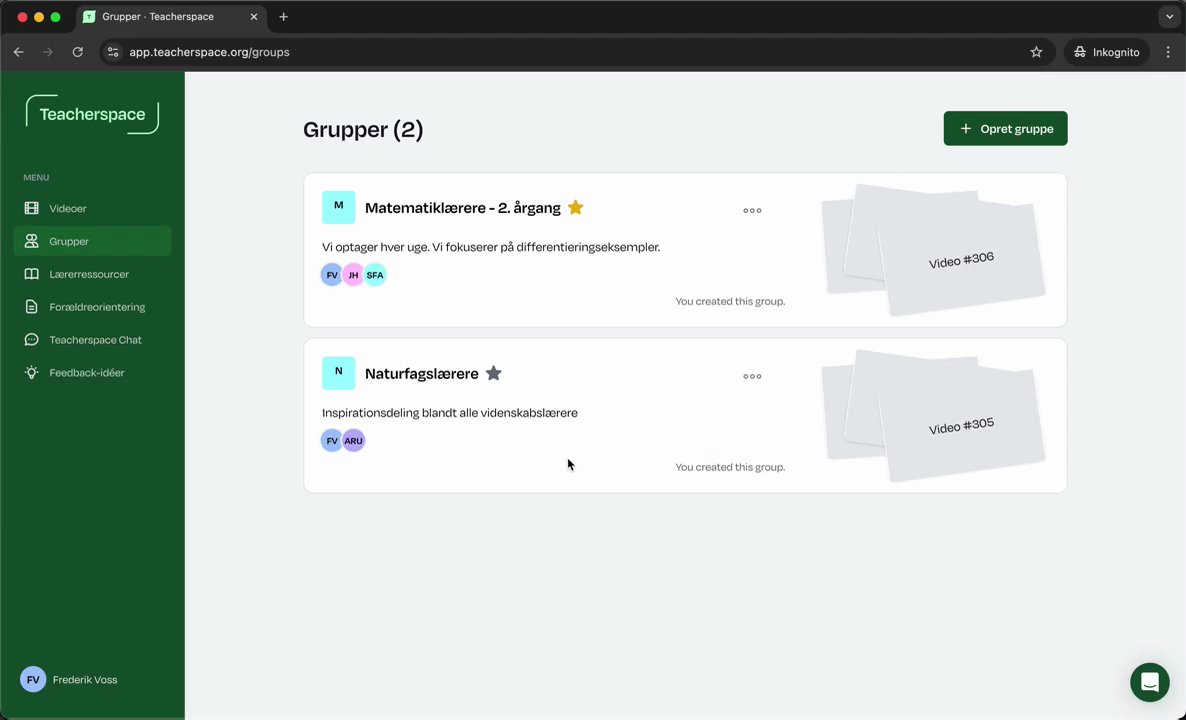Open Video #306 thumbnail

coord(961,260)
